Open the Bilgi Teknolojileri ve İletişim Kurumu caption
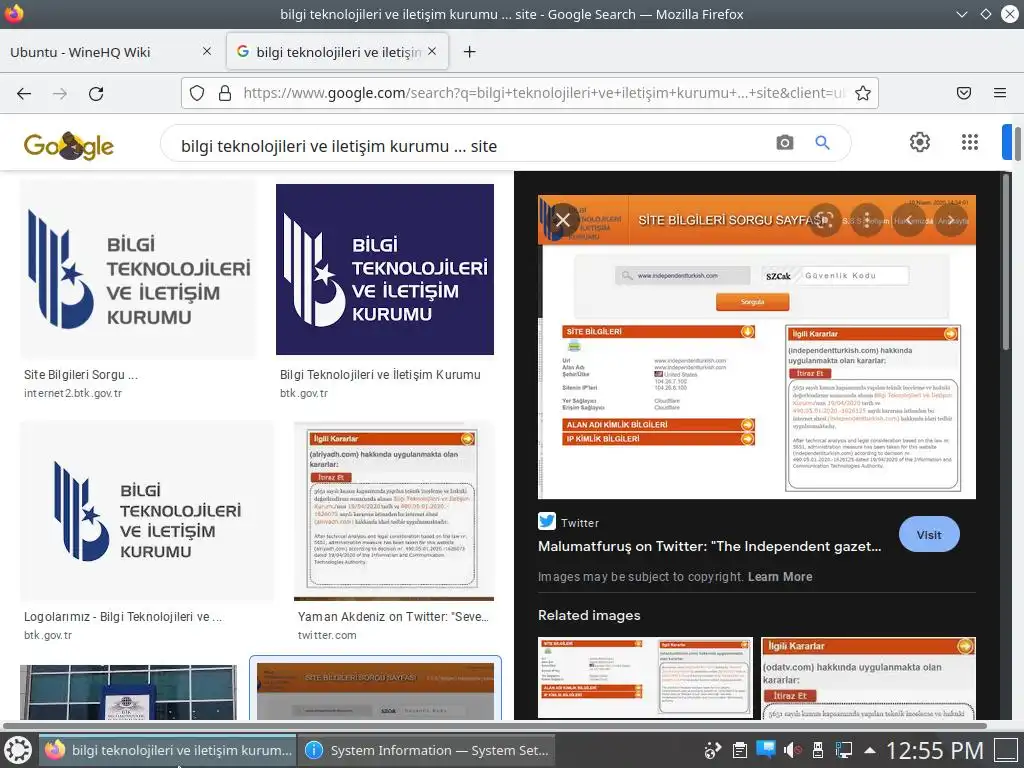 [380, 375]
